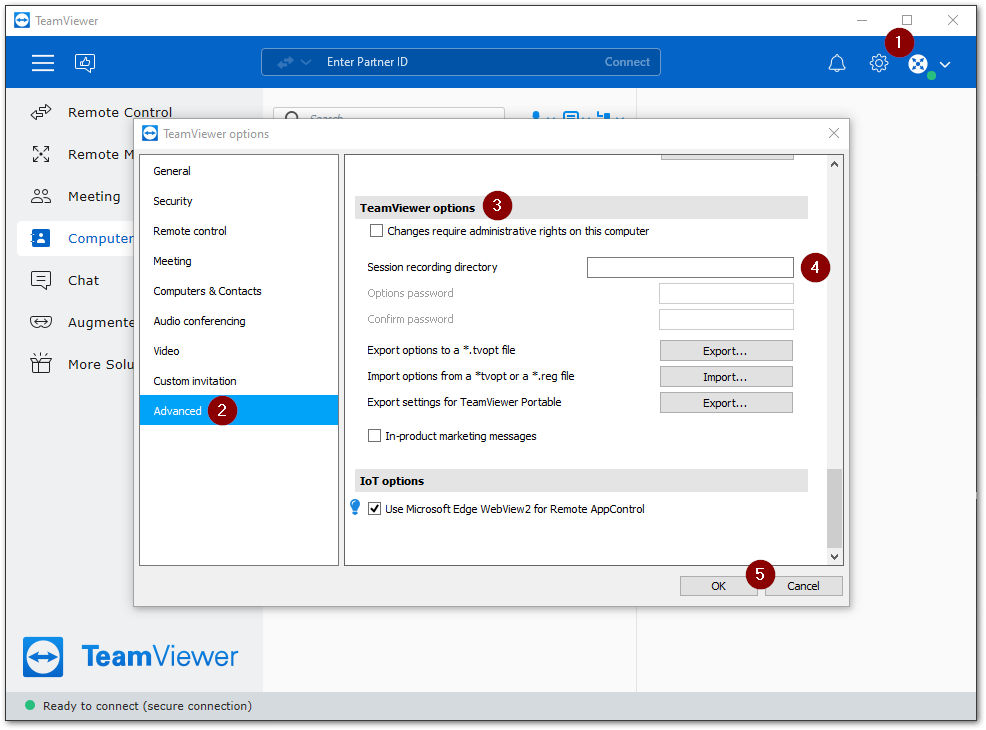Image resolution: width=986 pixels, height=730 pixels.
Task: Confirm options with OK button
Action: click(718, 586)
